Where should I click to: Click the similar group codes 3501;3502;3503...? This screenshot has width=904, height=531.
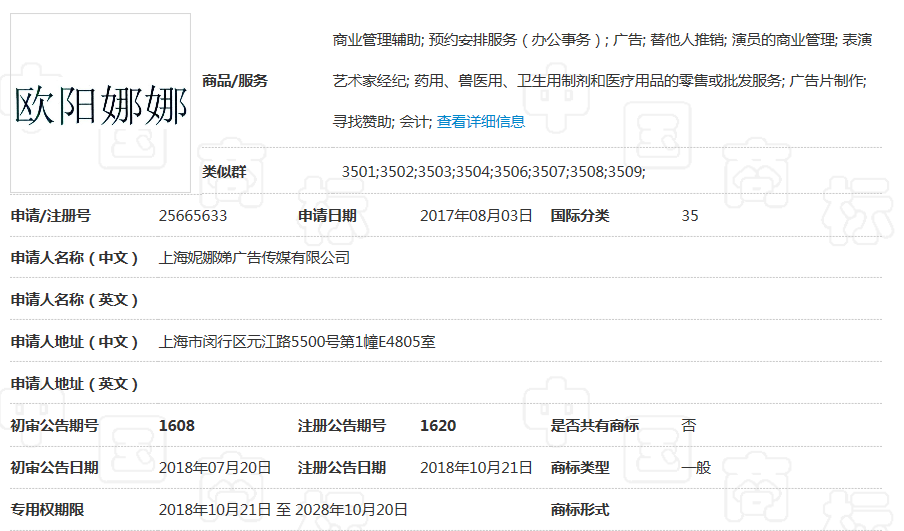pyautogui.click(x=494, y=172)
